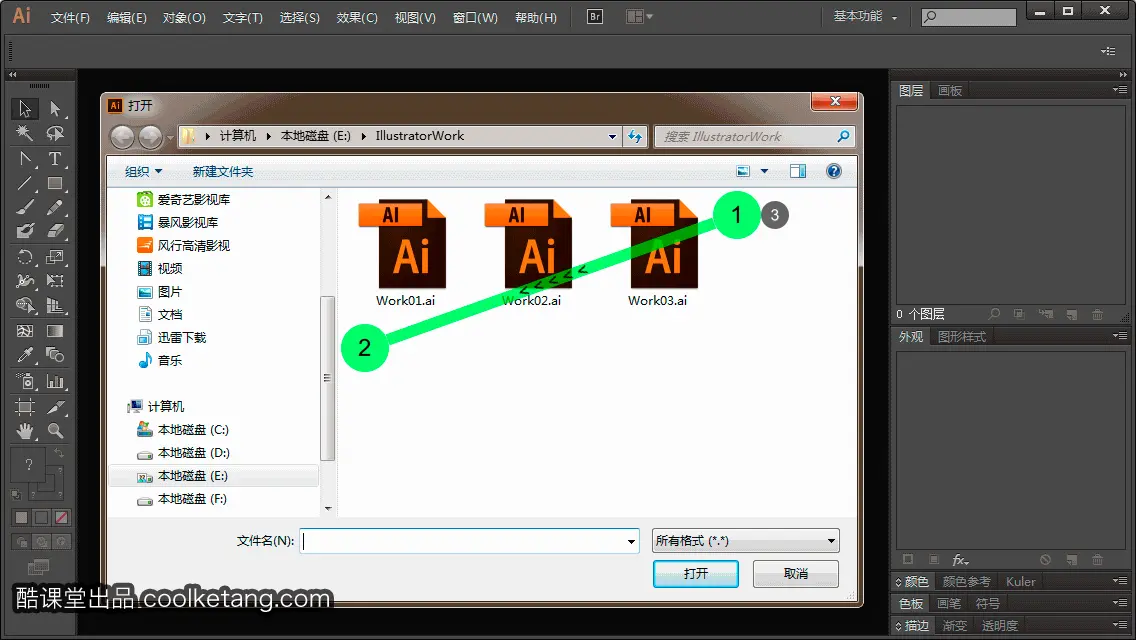Select the Rectangle tool
The height and width of the screenshot is (640, 1136).
55,183
